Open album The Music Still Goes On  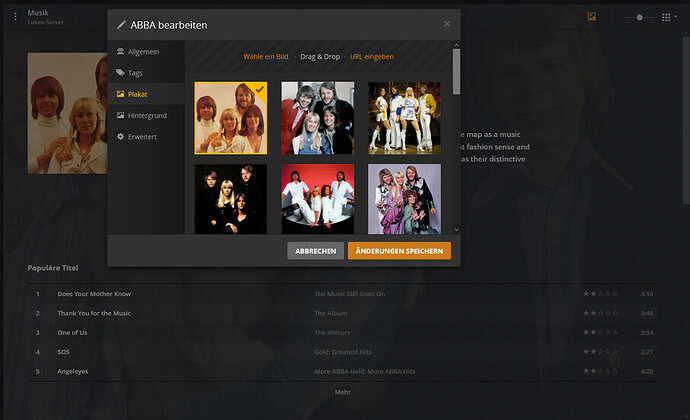(349, 294)
